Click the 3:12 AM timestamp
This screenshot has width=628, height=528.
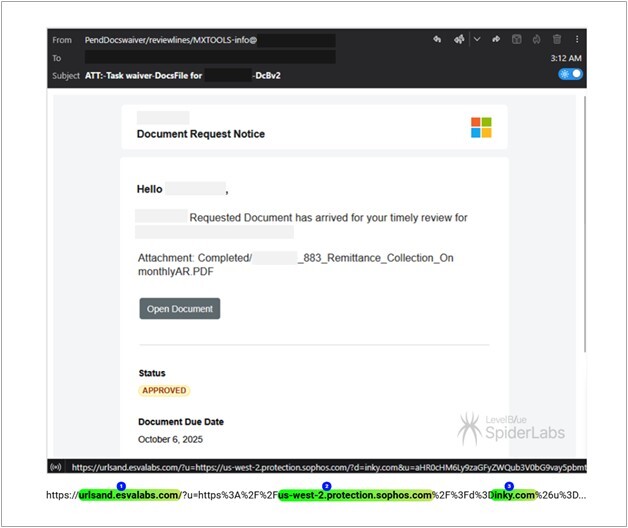tap(566, 58)
